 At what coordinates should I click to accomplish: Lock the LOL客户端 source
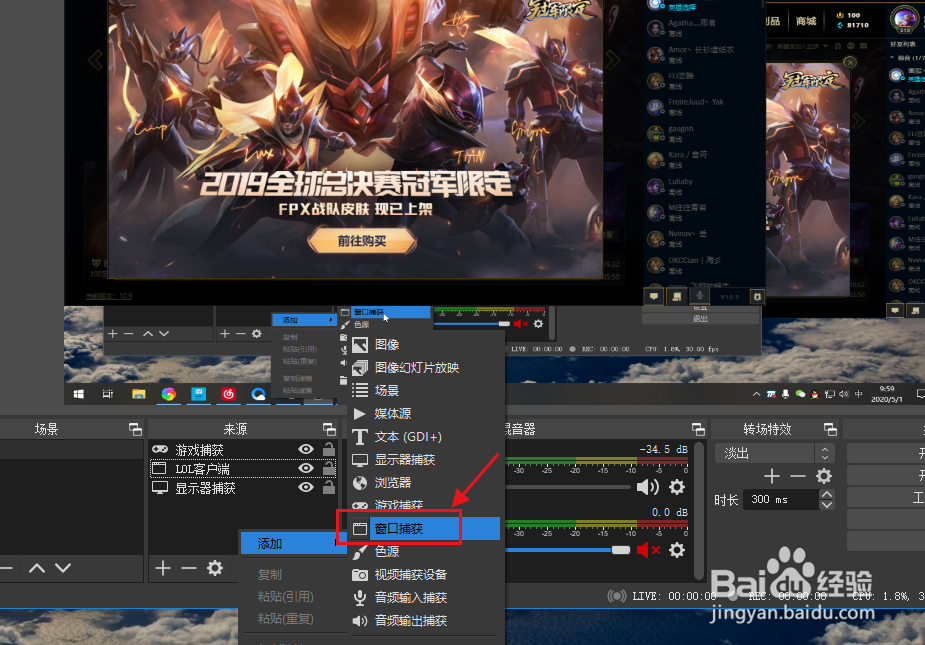coord(329,468)
